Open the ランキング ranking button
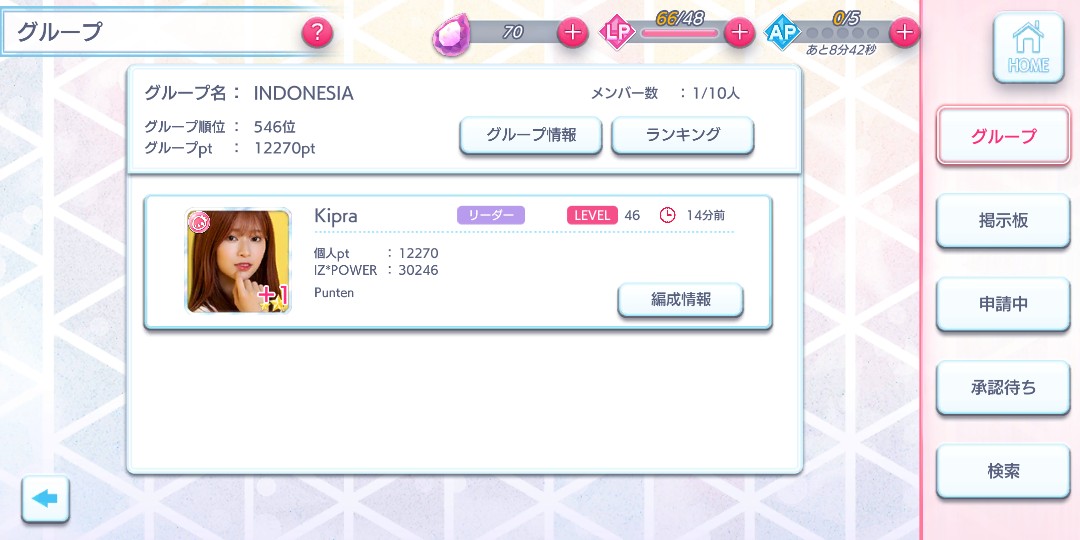Viewport: 1080px width, 540px height. (x=683, y=135)
